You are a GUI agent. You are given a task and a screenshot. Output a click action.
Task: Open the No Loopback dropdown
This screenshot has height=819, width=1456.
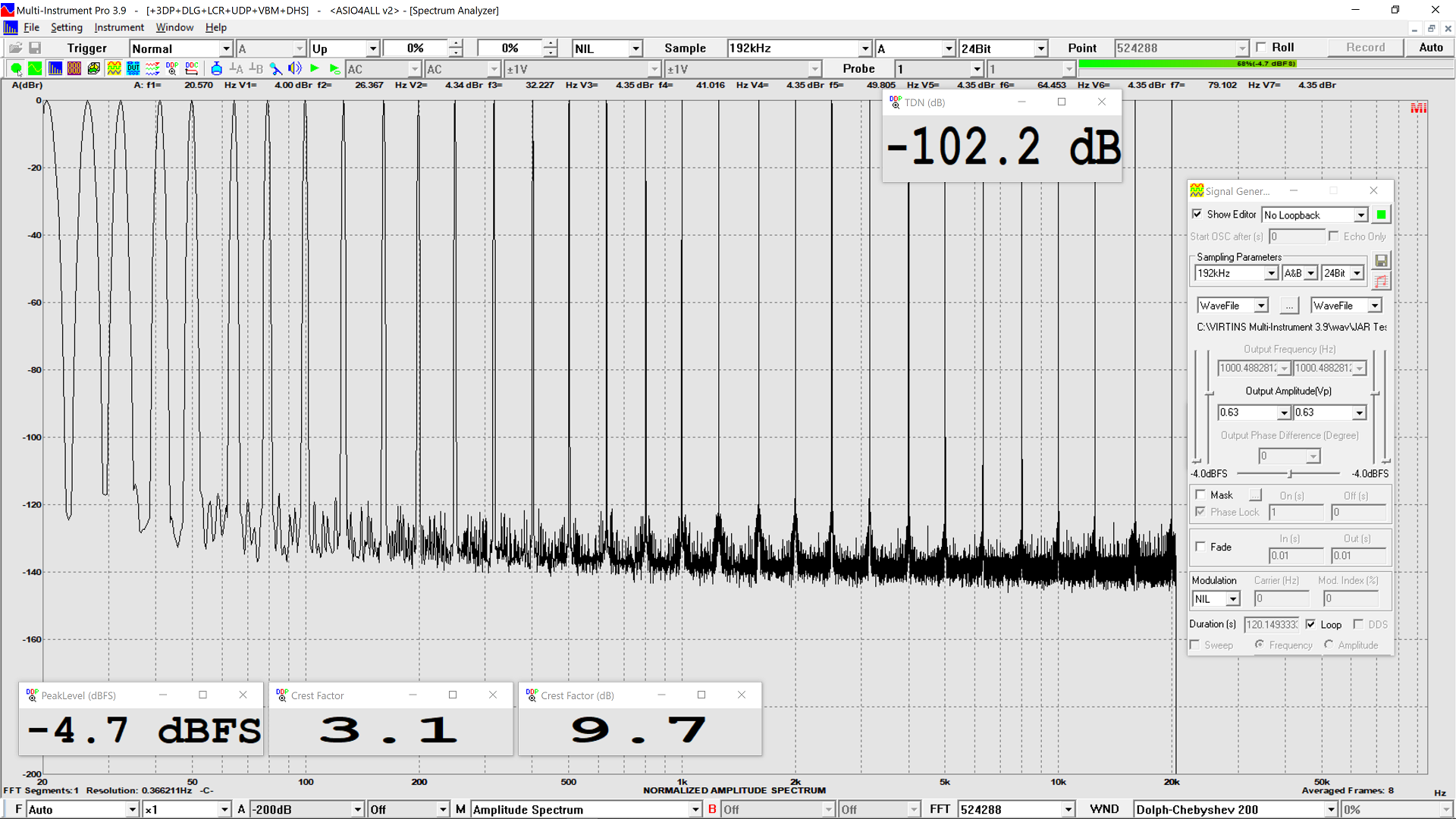[x=1314, y=215]
